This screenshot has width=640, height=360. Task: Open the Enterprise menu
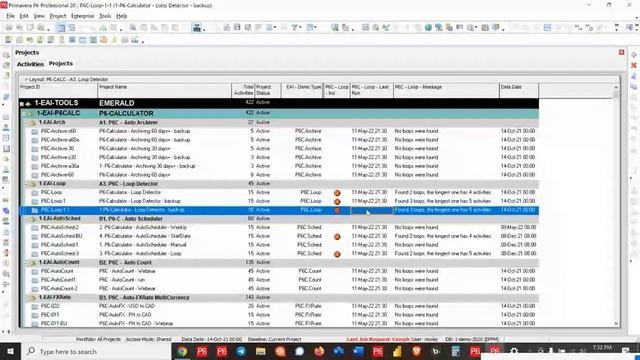[x=82, y=16]
